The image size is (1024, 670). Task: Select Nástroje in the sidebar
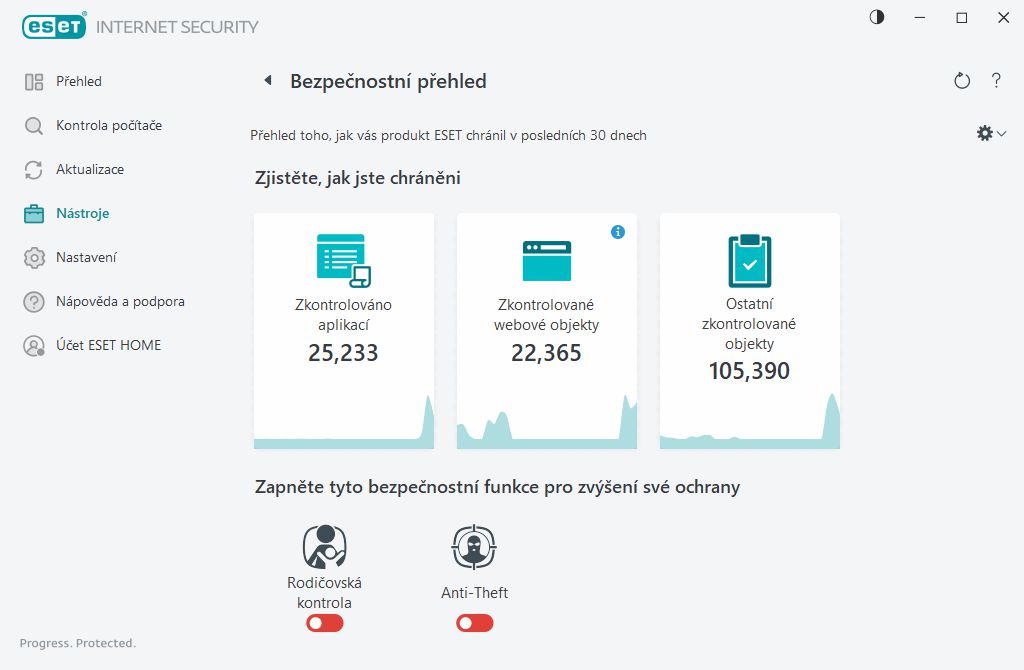click(x=82, y=213)
